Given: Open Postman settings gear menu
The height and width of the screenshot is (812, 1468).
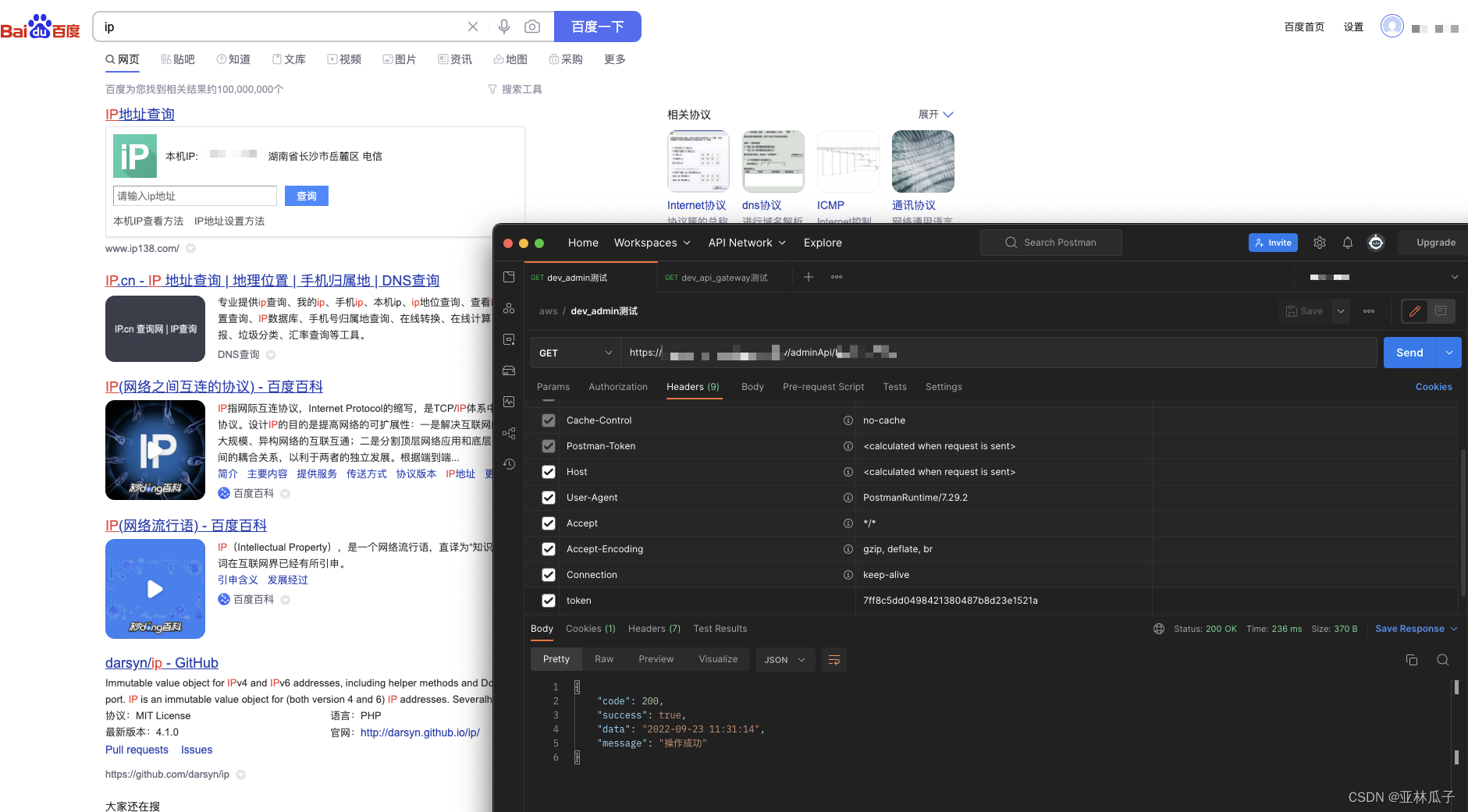Looking at the screenshot, I should (1320, 243).
